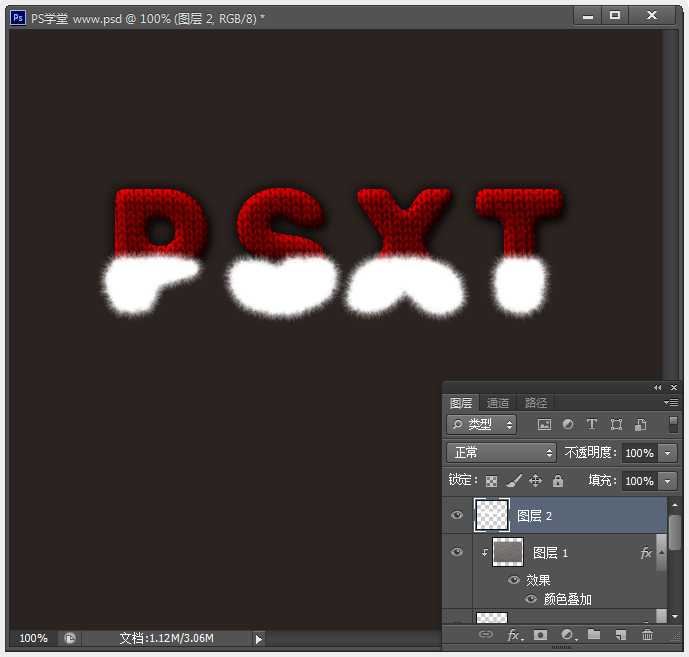Create a new layer group folder
This screenshot has height=657, width=689.
(x=594, y=634)
